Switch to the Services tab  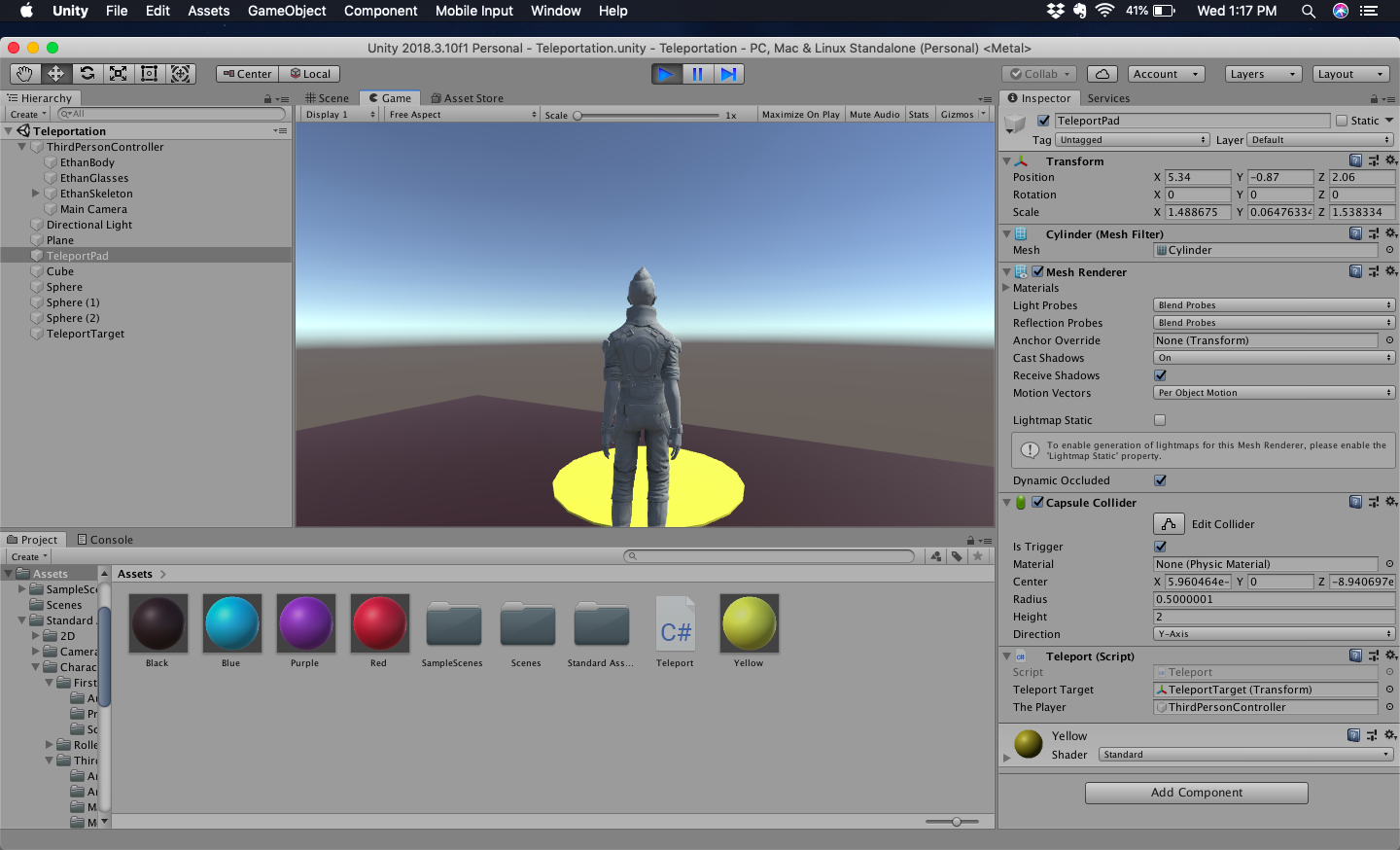(1108, 98)
